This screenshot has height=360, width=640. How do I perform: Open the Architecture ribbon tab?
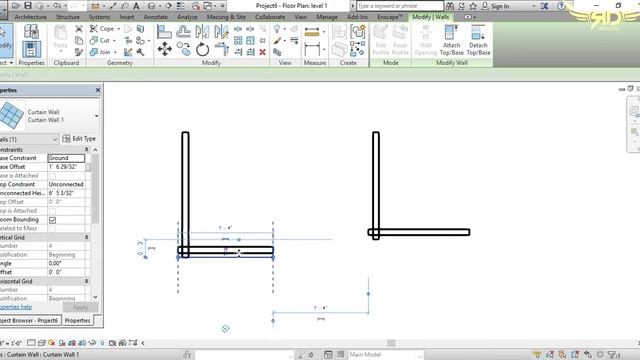(31, 17)
